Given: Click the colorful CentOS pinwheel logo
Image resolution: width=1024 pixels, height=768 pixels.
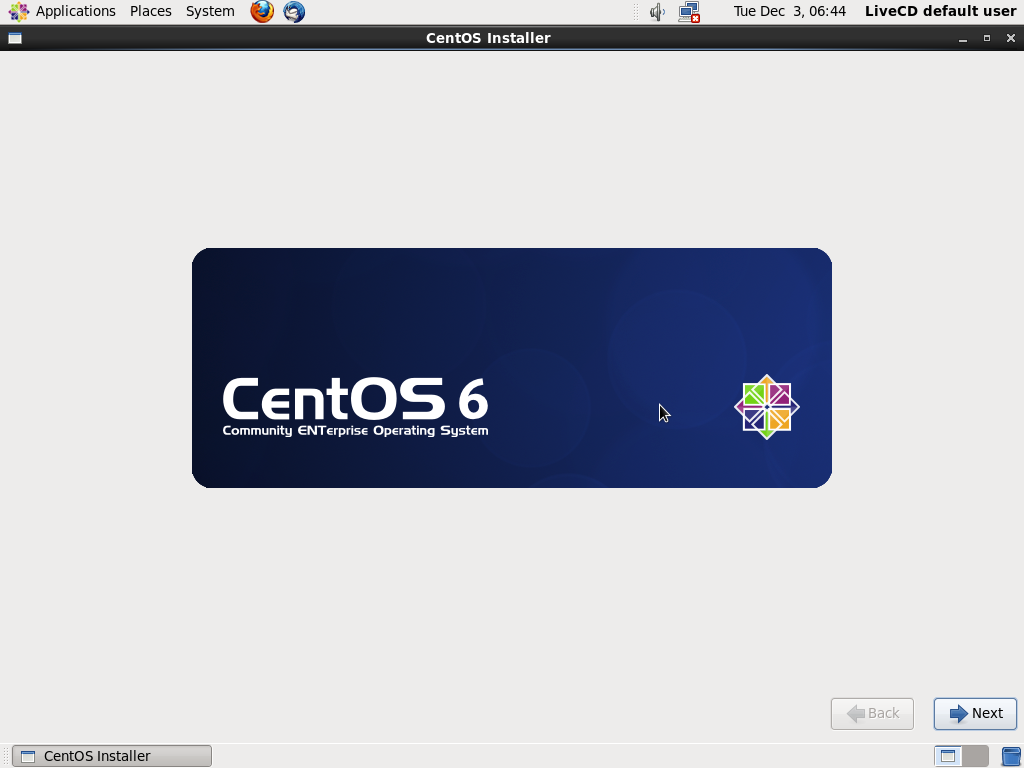Looking at the screenshot, I should 767,407.
